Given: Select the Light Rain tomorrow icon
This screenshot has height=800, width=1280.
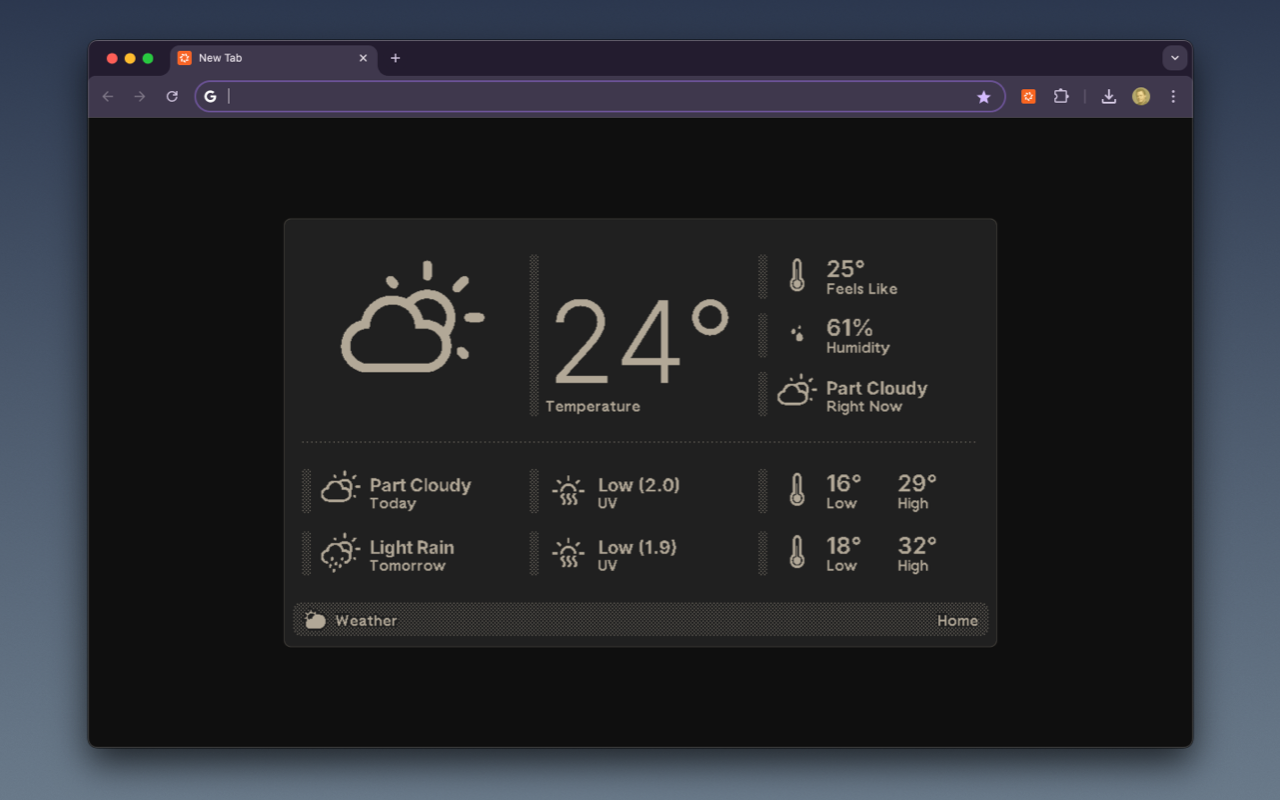Looking at the screenshot, I should (x=339, y=554).
